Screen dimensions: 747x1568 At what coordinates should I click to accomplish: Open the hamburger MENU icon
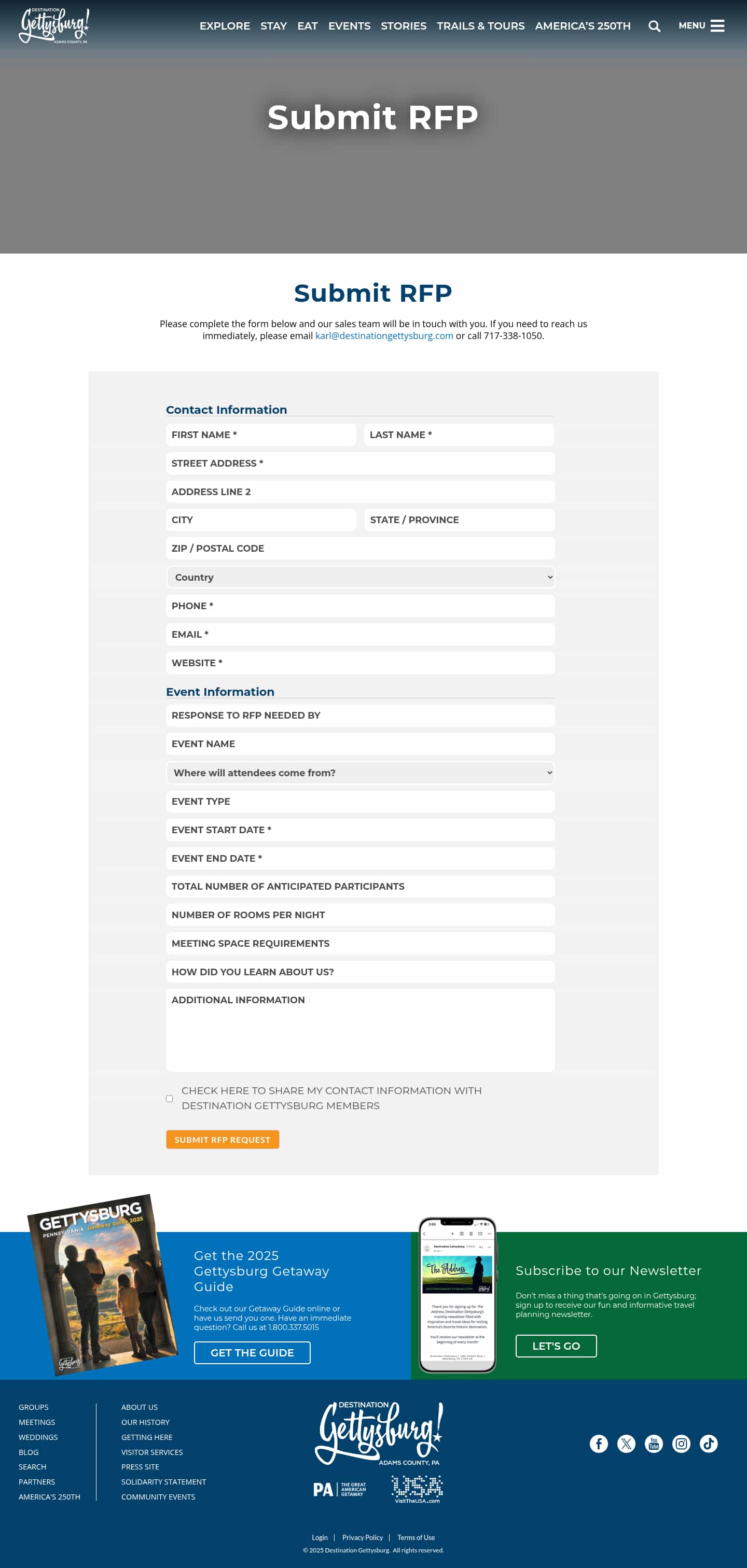(717, 25)
